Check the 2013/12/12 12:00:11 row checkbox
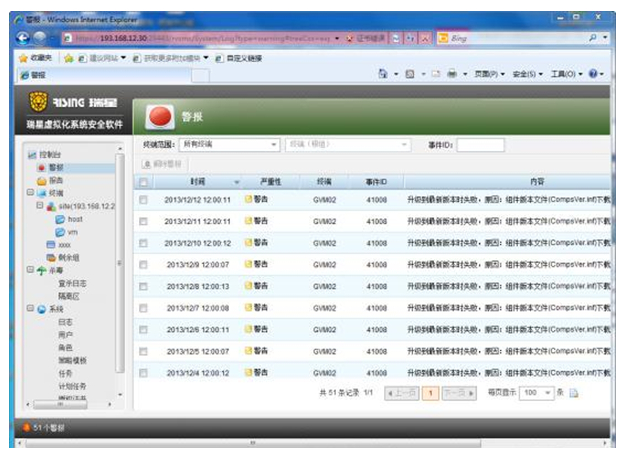 coord(144,200)
